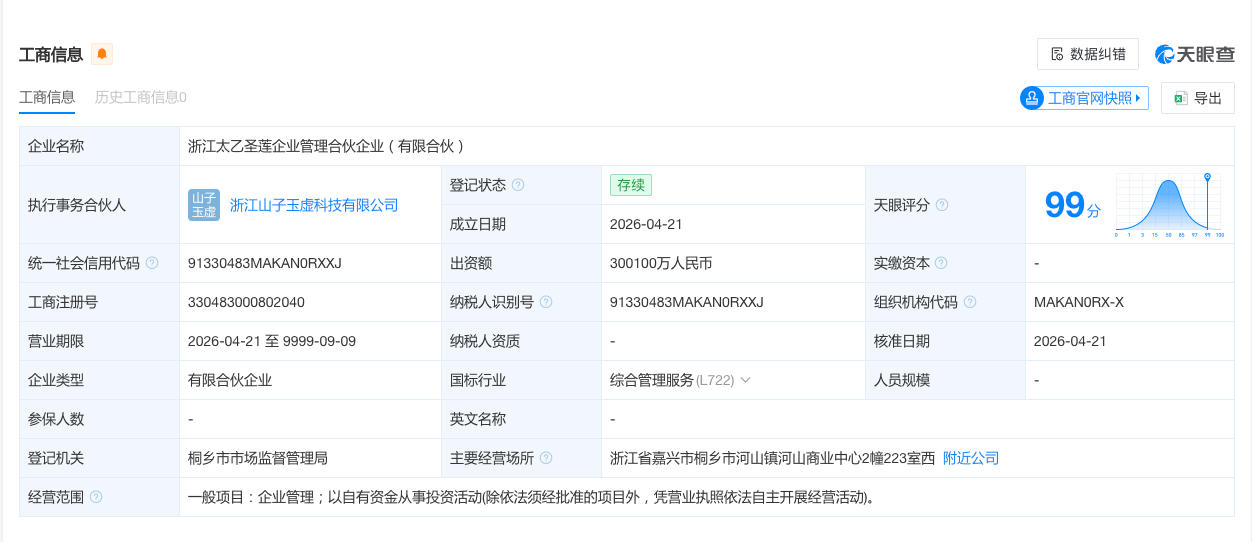Click the 天眼评分 distribution chart
Screen dimensions: 1252x542
[1169, 205]
